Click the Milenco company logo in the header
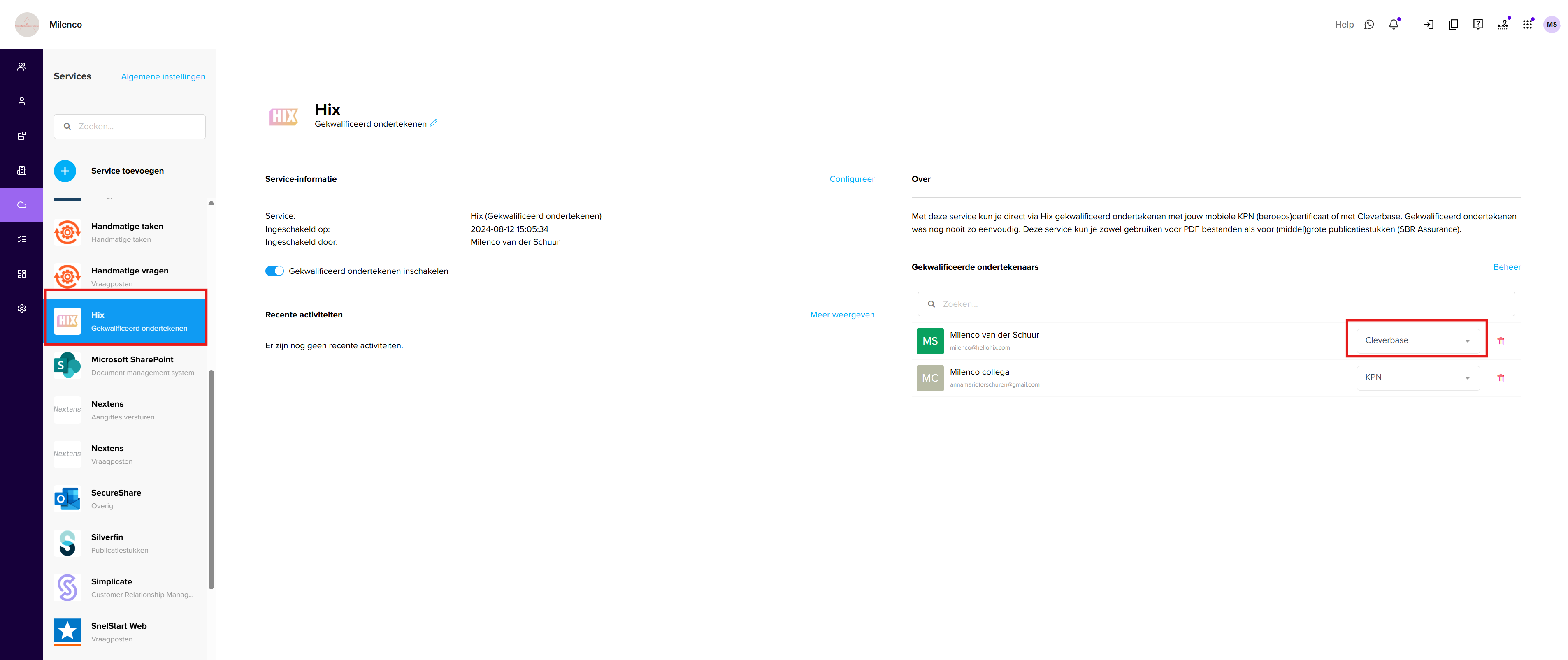This screenshot has width=1568, height=660. tap(27, 24)
